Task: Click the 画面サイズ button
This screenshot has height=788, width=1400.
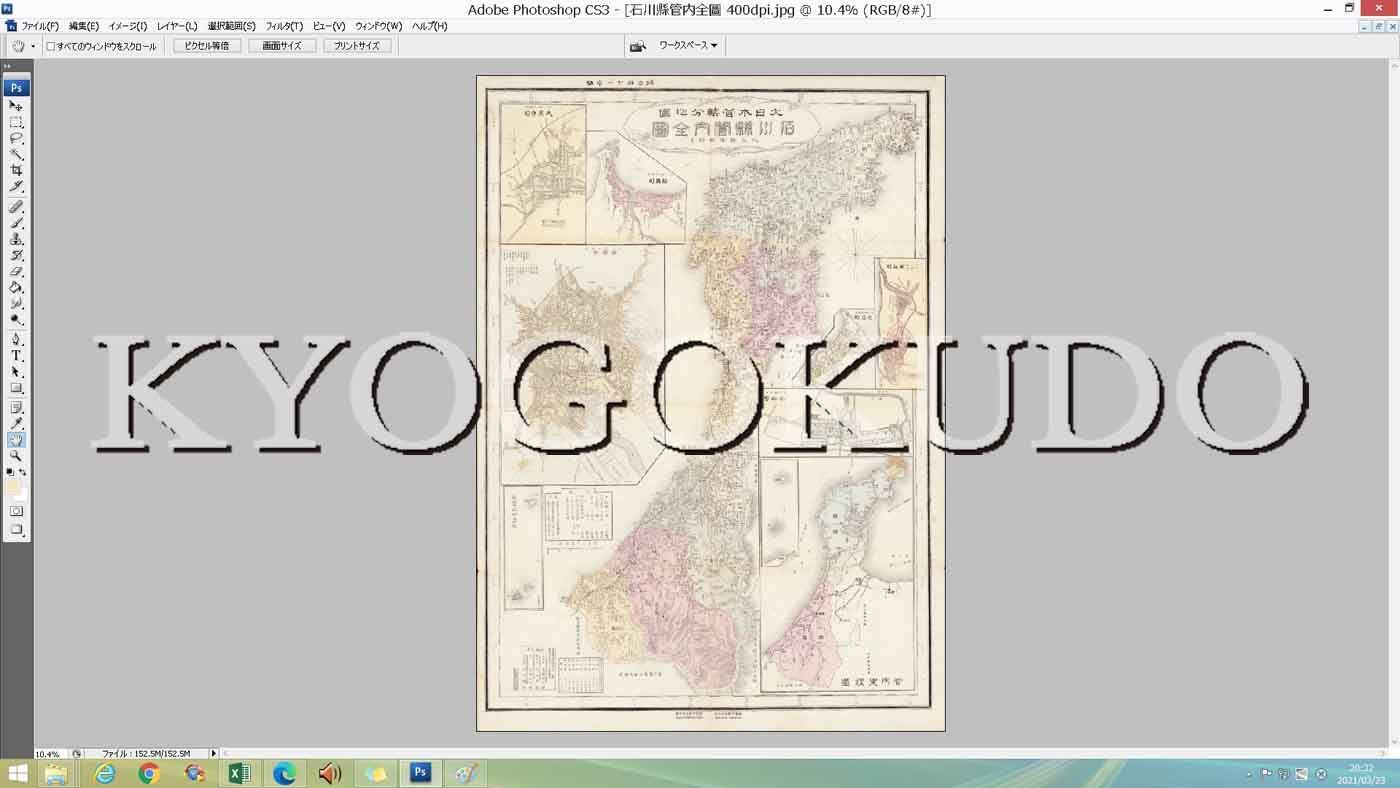Action: click(282, 46)
